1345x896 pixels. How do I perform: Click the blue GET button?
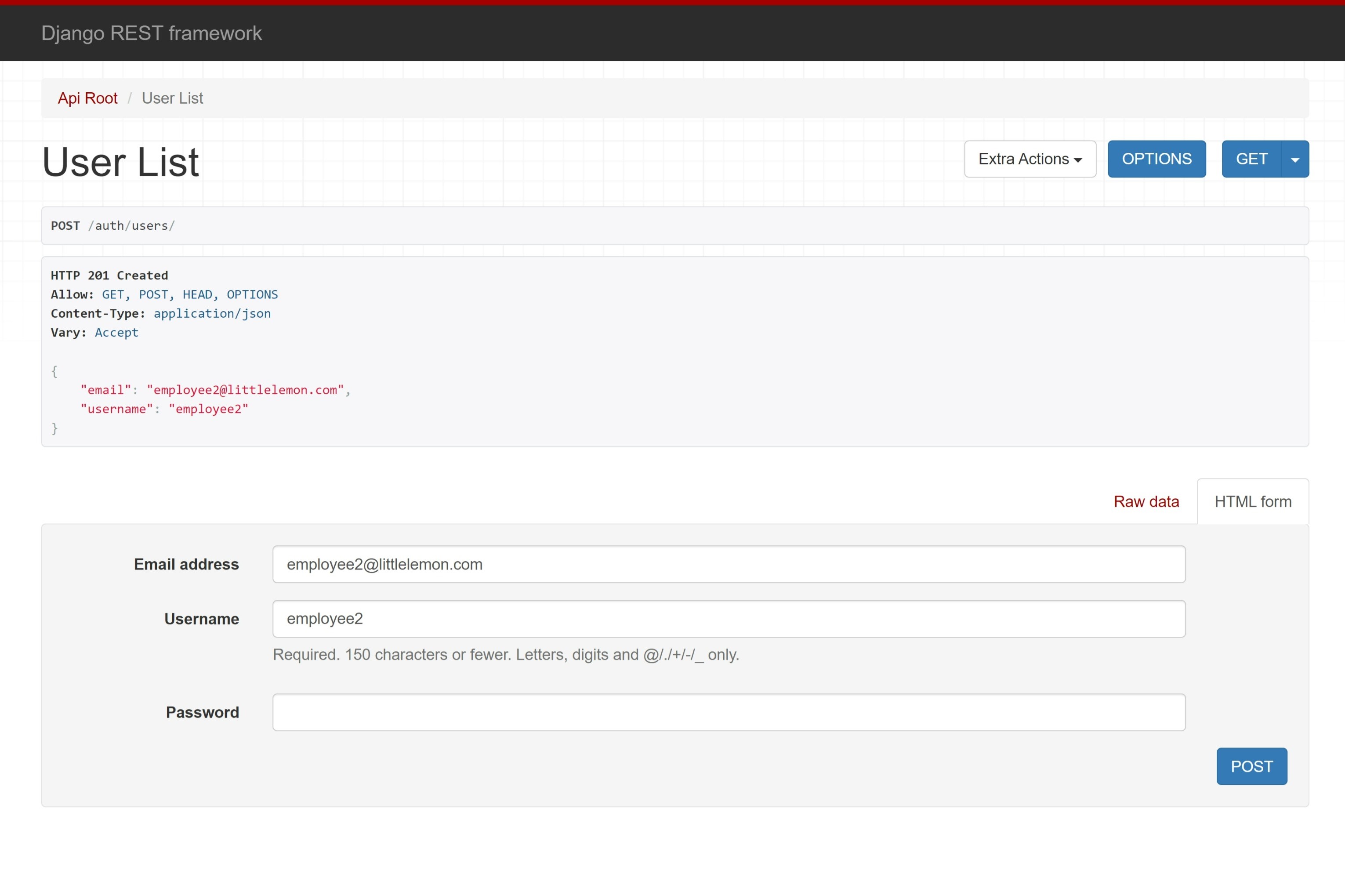(1251, 159)
